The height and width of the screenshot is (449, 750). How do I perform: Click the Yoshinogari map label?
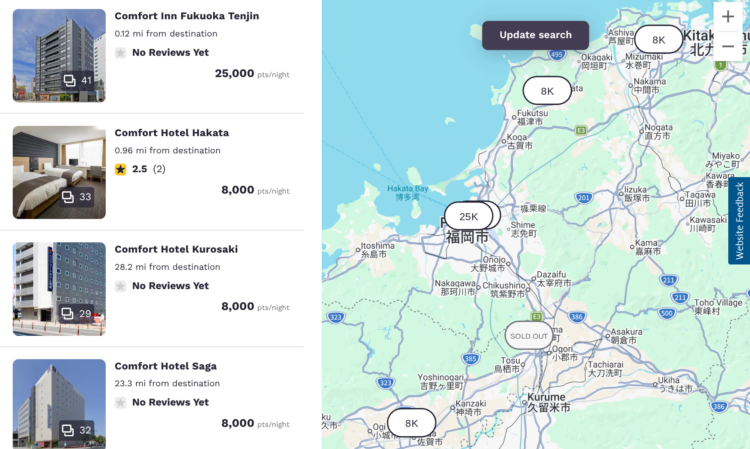coord(441,382)
